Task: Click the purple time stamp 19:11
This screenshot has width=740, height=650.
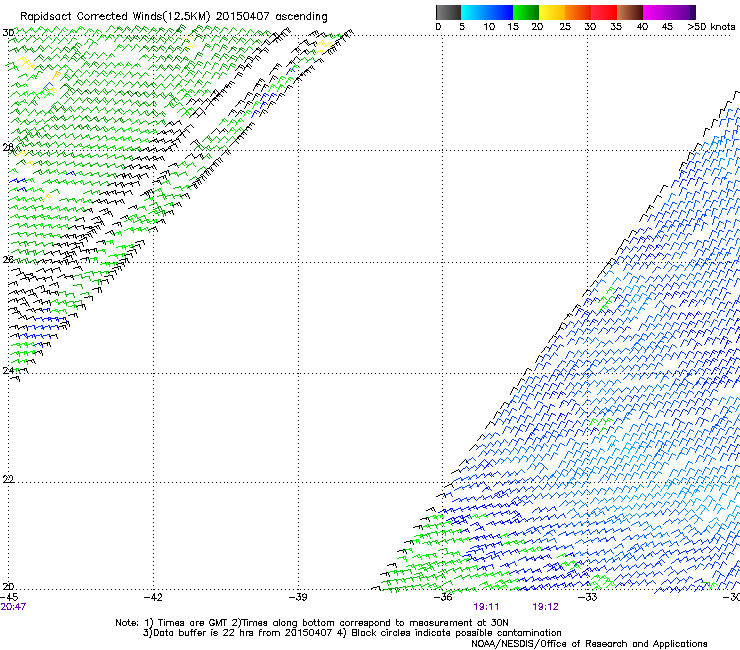Action: tap(486, 607)
